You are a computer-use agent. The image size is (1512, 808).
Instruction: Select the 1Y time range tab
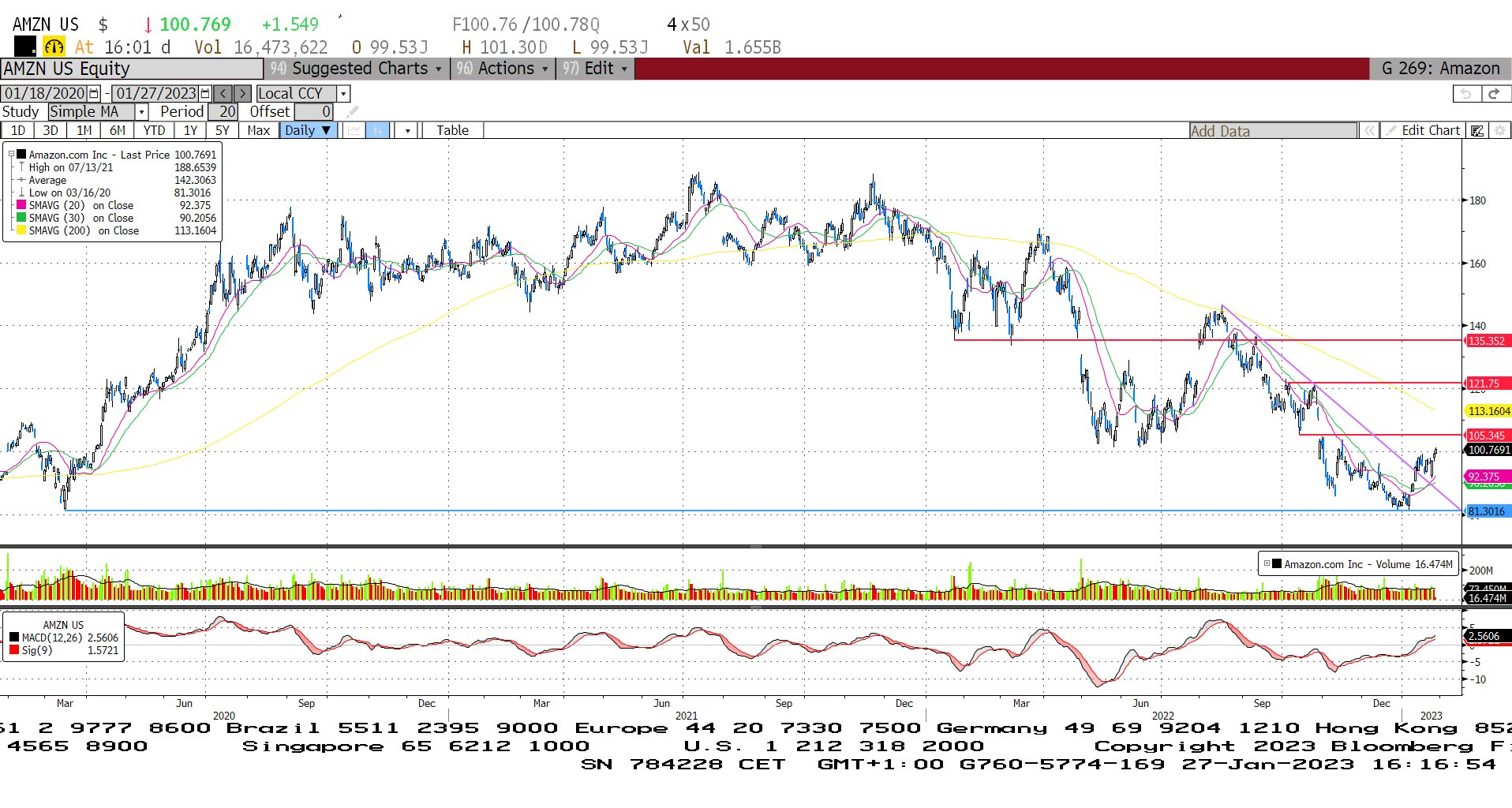190,130
